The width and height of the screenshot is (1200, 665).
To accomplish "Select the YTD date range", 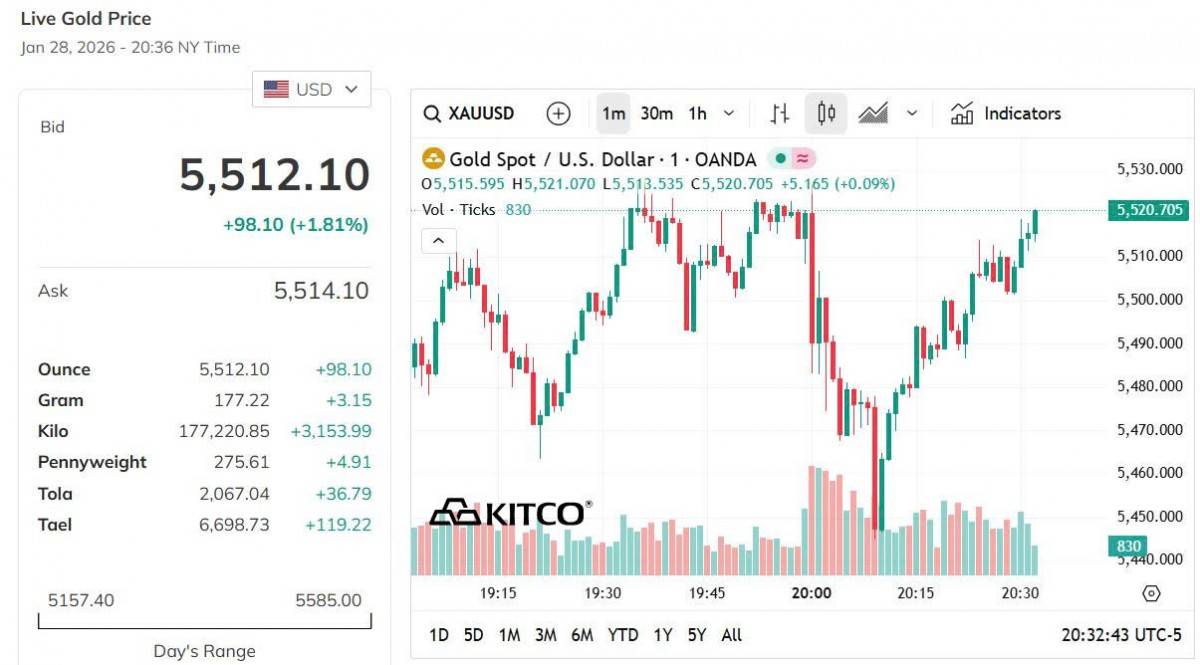I will pyautogui.click(x=623, y=635).
